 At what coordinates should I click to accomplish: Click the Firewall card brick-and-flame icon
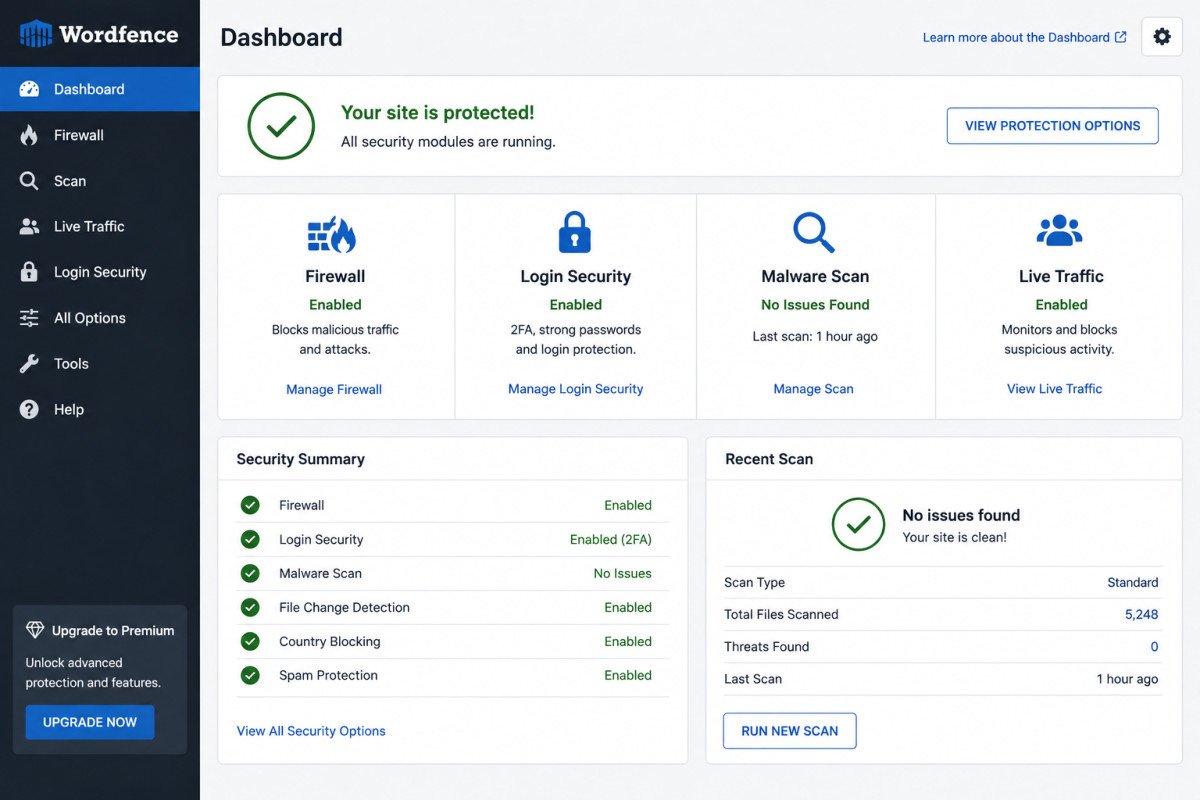(x=332, y=234)
